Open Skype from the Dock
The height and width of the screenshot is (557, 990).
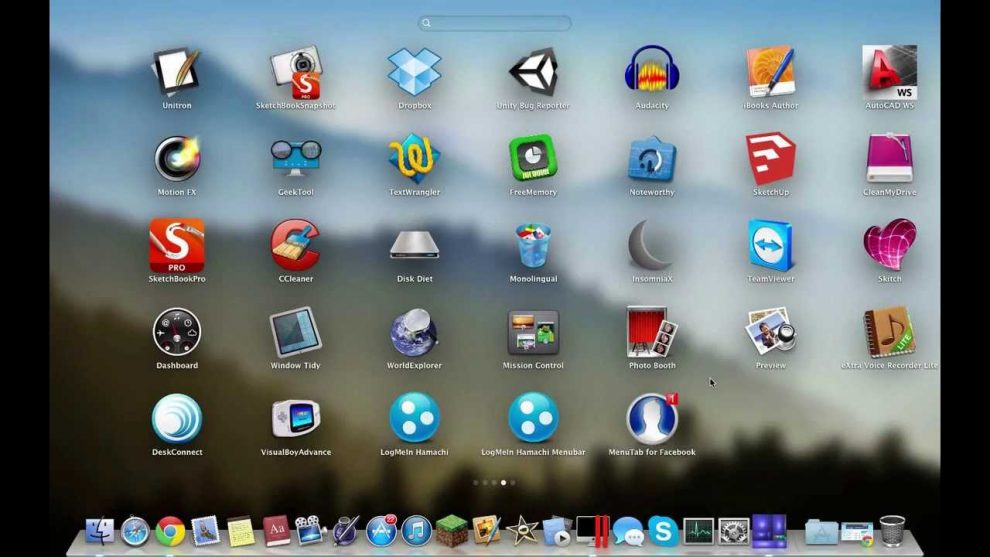(662, 531)
